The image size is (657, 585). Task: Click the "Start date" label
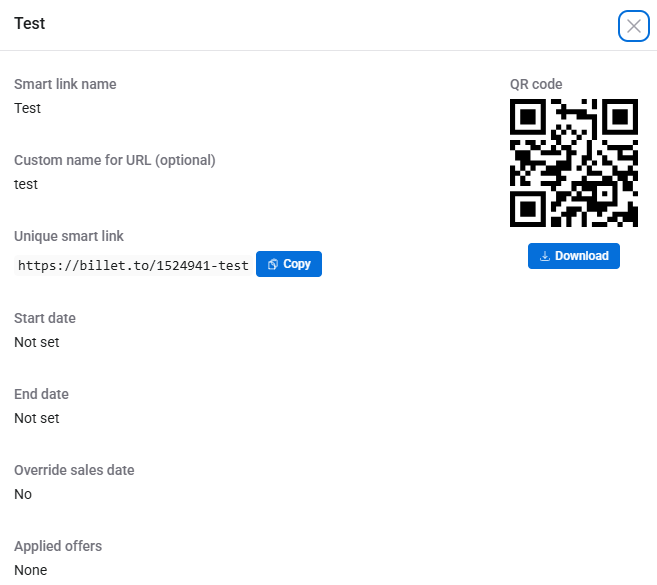click(x=45, y=318)
